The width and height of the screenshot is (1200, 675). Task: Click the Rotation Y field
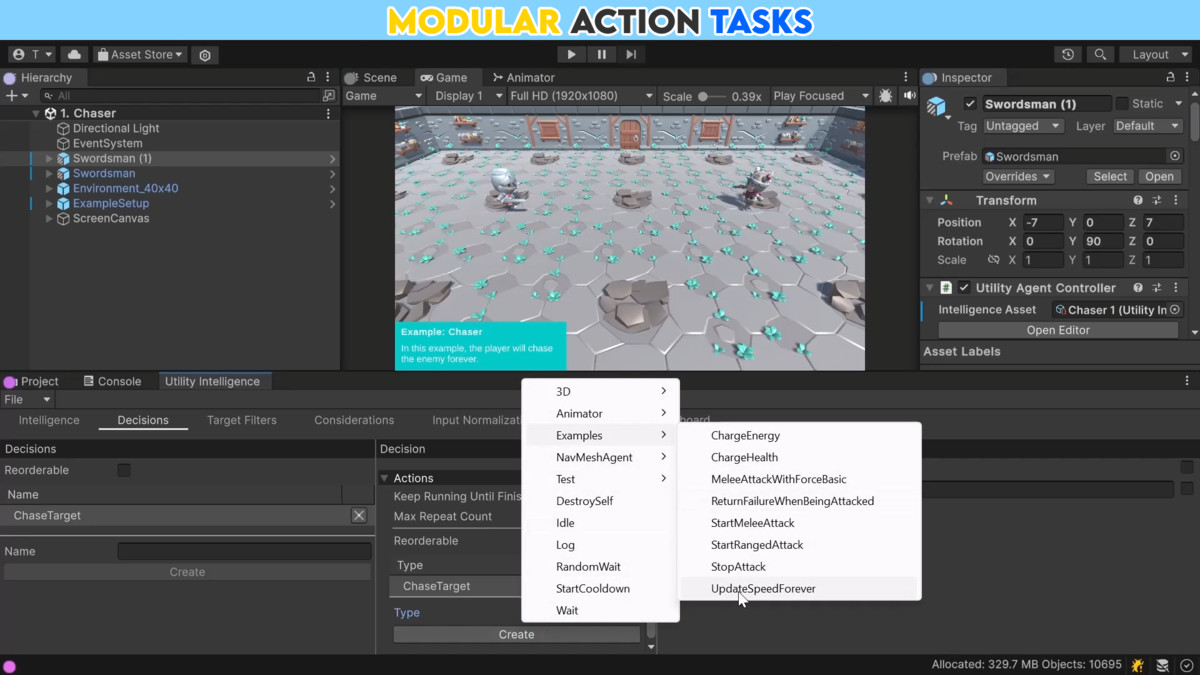coord(1101,241)
